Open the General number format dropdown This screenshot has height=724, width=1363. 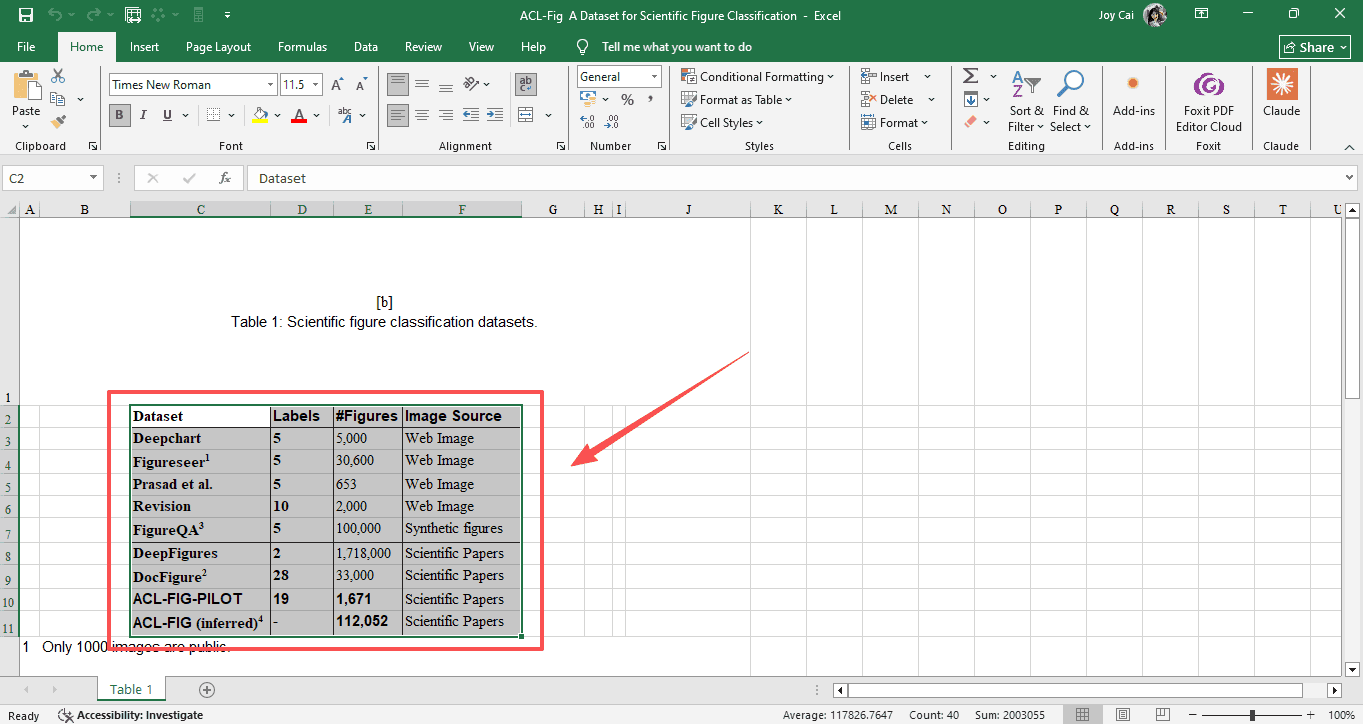tap(655, 77)
